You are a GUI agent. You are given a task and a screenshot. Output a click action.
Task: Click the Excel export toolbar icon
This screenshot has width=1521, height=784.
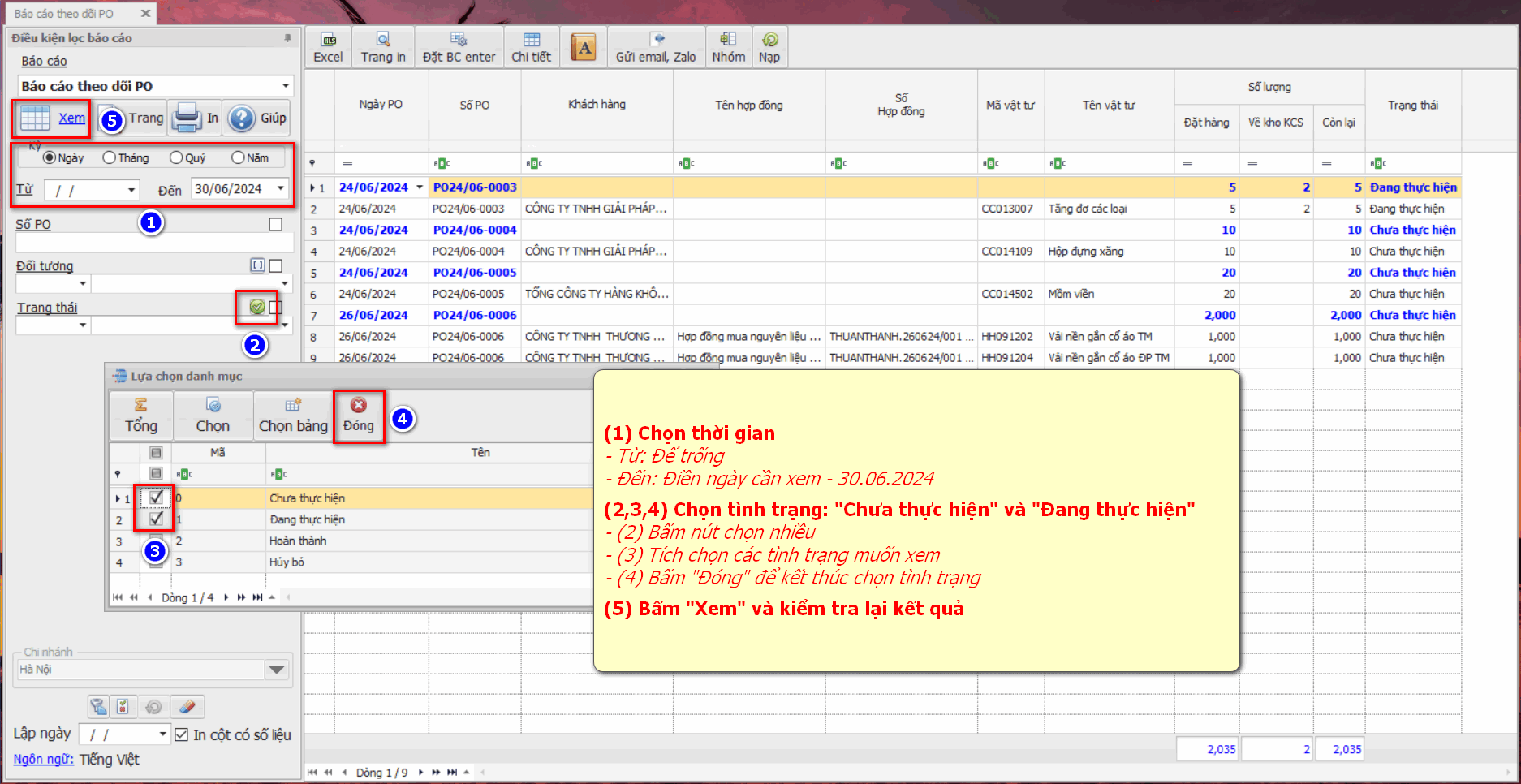pyautogui.click(x=328, y=47)
